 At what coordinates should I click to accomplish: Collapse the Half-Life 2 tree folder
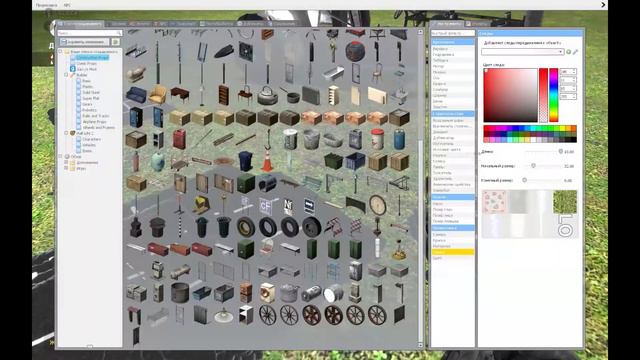click(x=66, y=133)
